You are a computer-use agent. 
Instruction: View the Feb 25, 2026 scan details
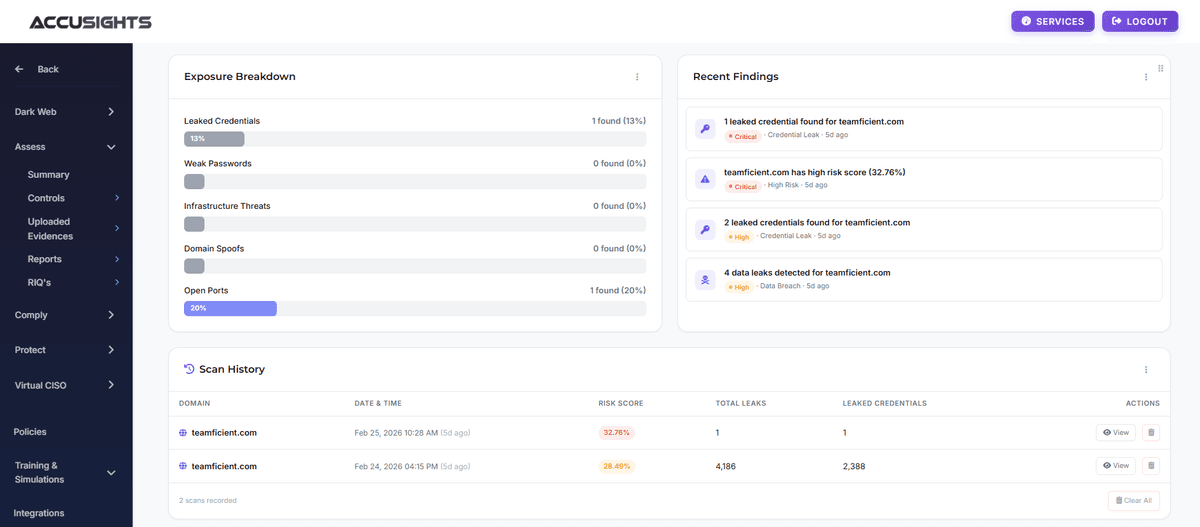[x=1116, y=433]
